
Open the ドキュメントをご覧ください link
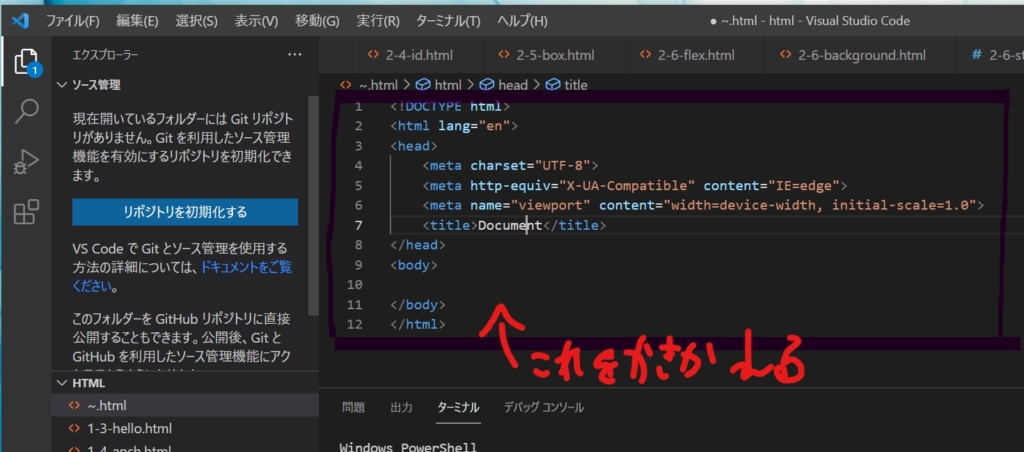click(246, 267)
